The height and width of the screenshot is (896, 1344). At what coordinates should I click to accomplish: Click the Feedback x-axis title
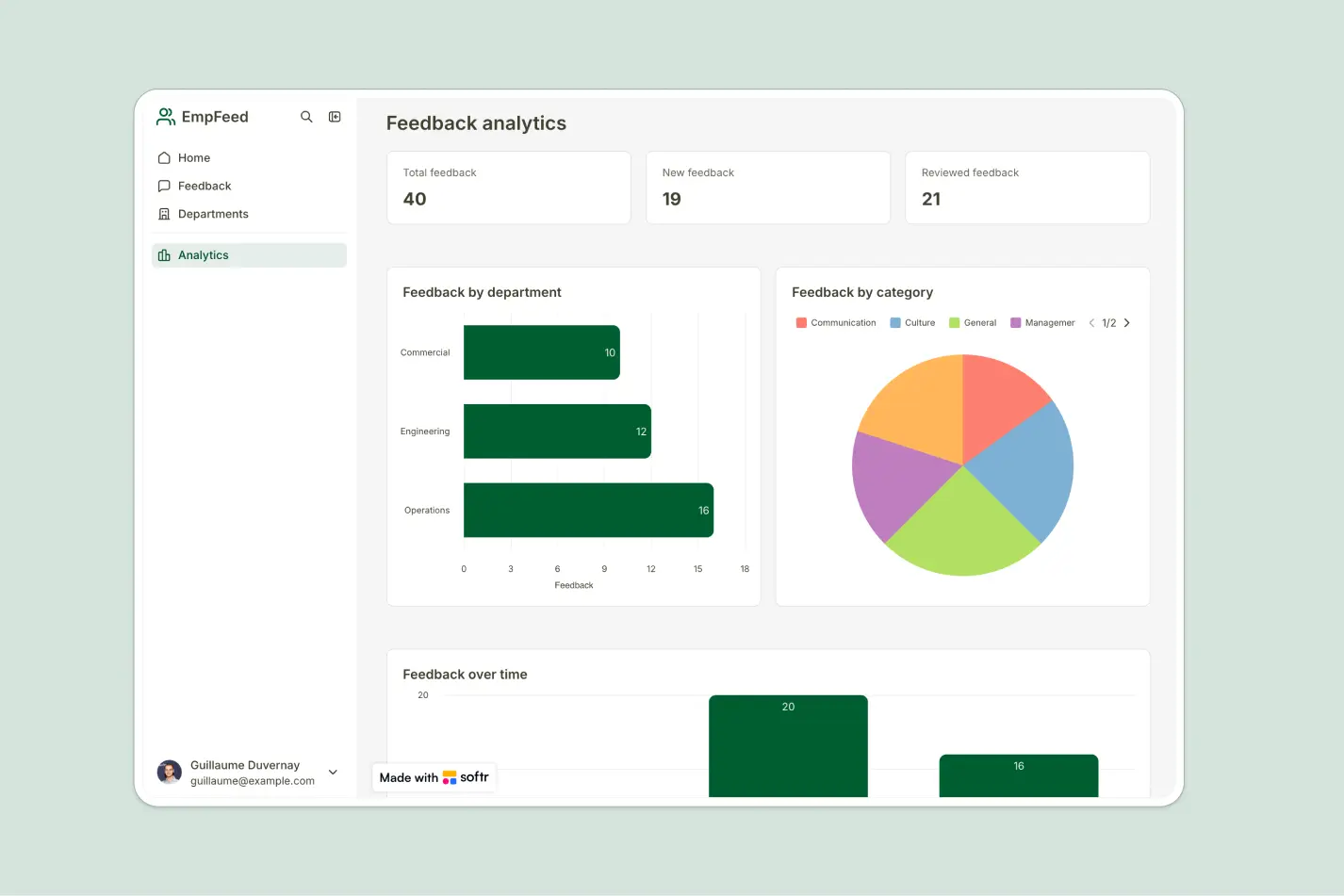pyautogui.click(x=574, y=586)
